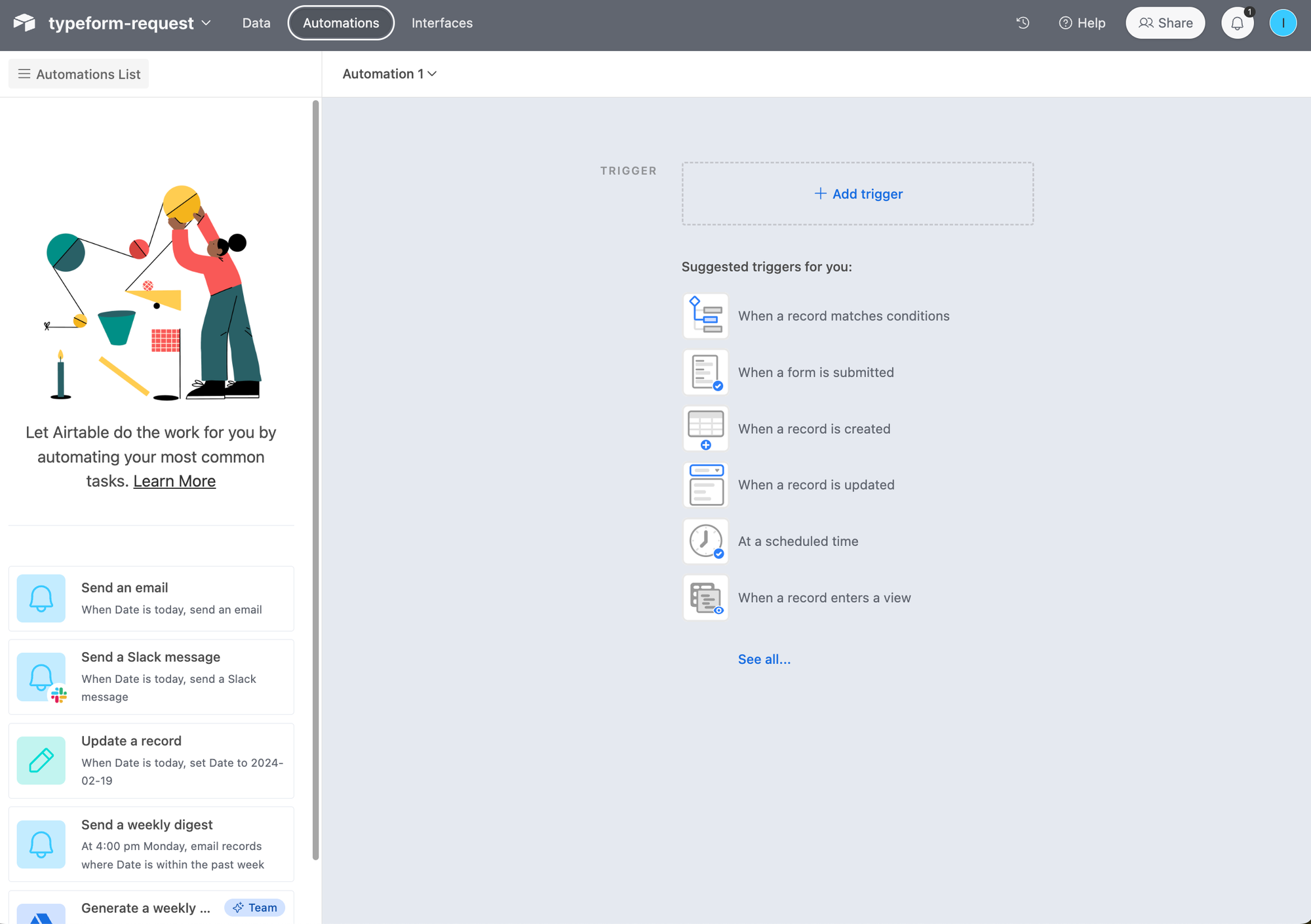The width and height of the screenshot is (1311, 924).
Task: Click the Airtable logo icon
Action: 24,23
